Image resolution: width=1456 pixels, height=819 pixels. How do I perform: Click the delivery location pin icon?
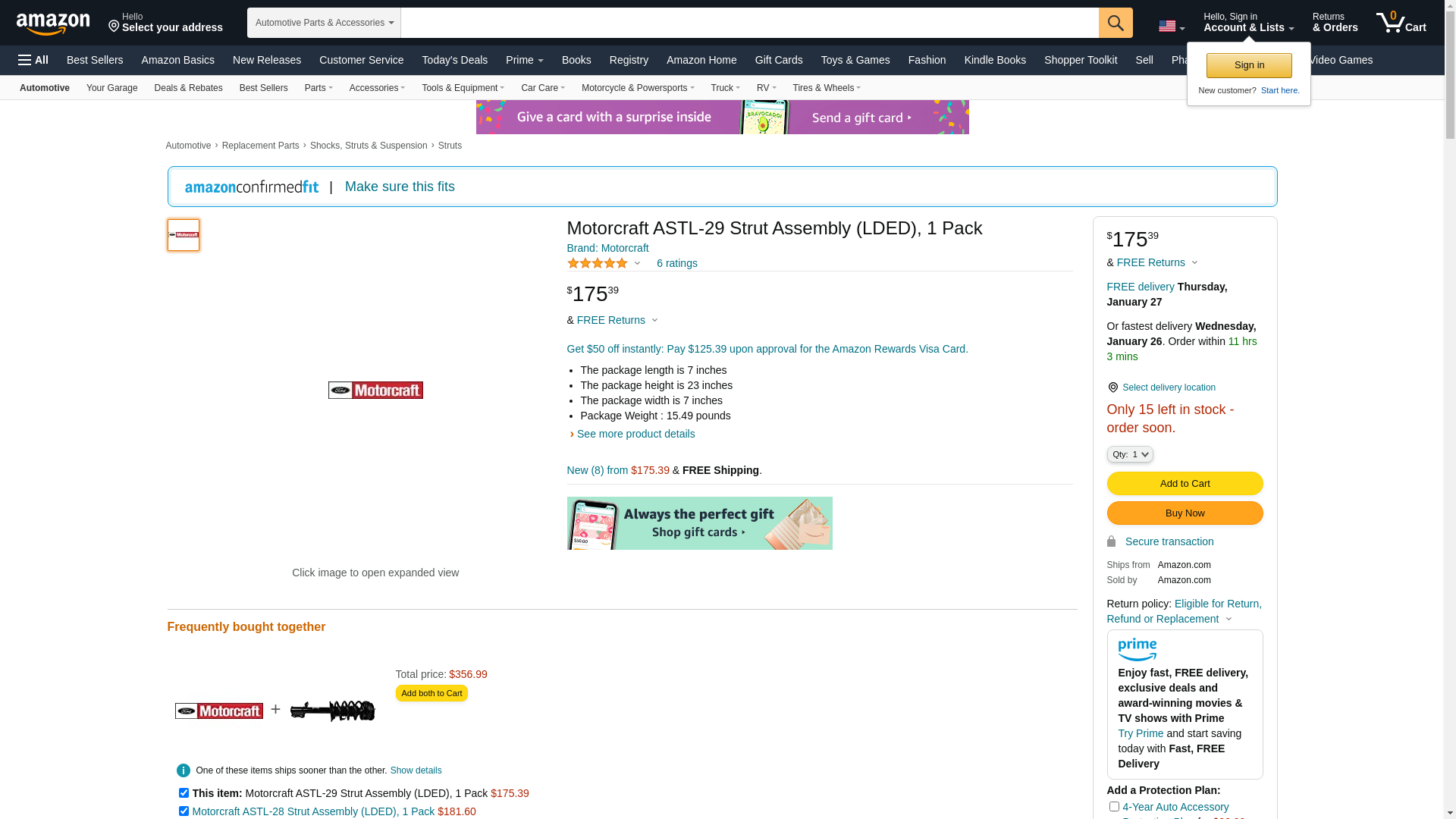(x=1112, y=388)
